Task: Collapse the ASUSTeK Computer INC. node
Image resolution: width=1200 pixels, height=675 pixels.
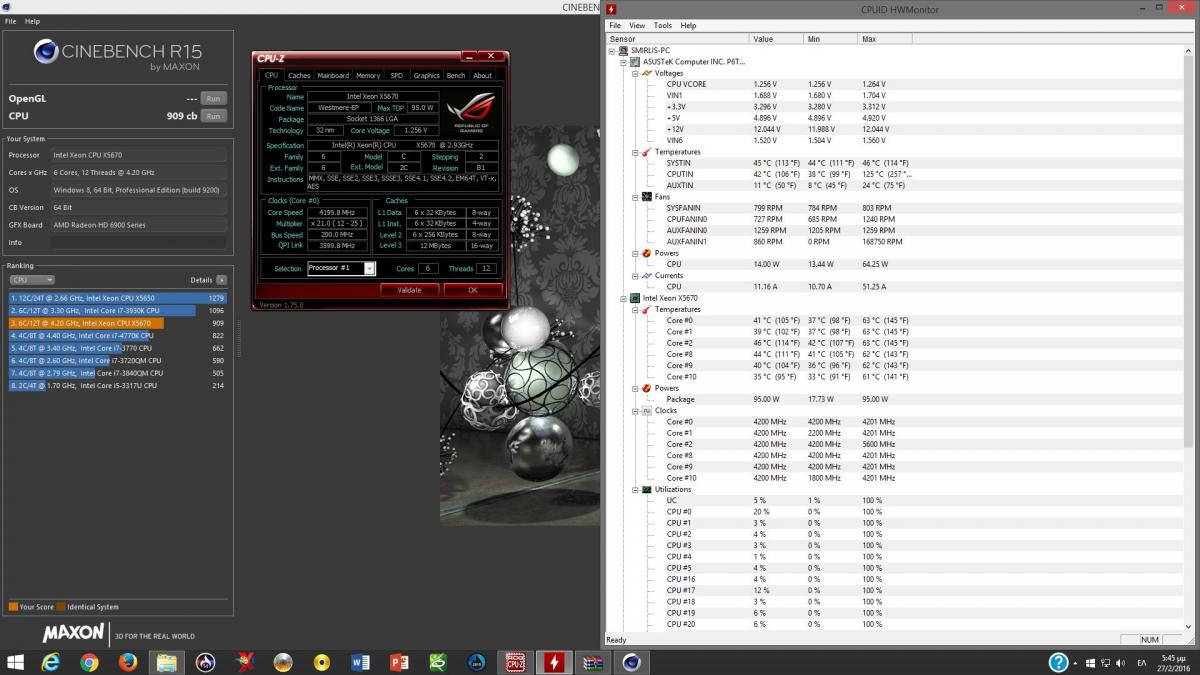Action: pyautogui.click(x=622, y=61)
